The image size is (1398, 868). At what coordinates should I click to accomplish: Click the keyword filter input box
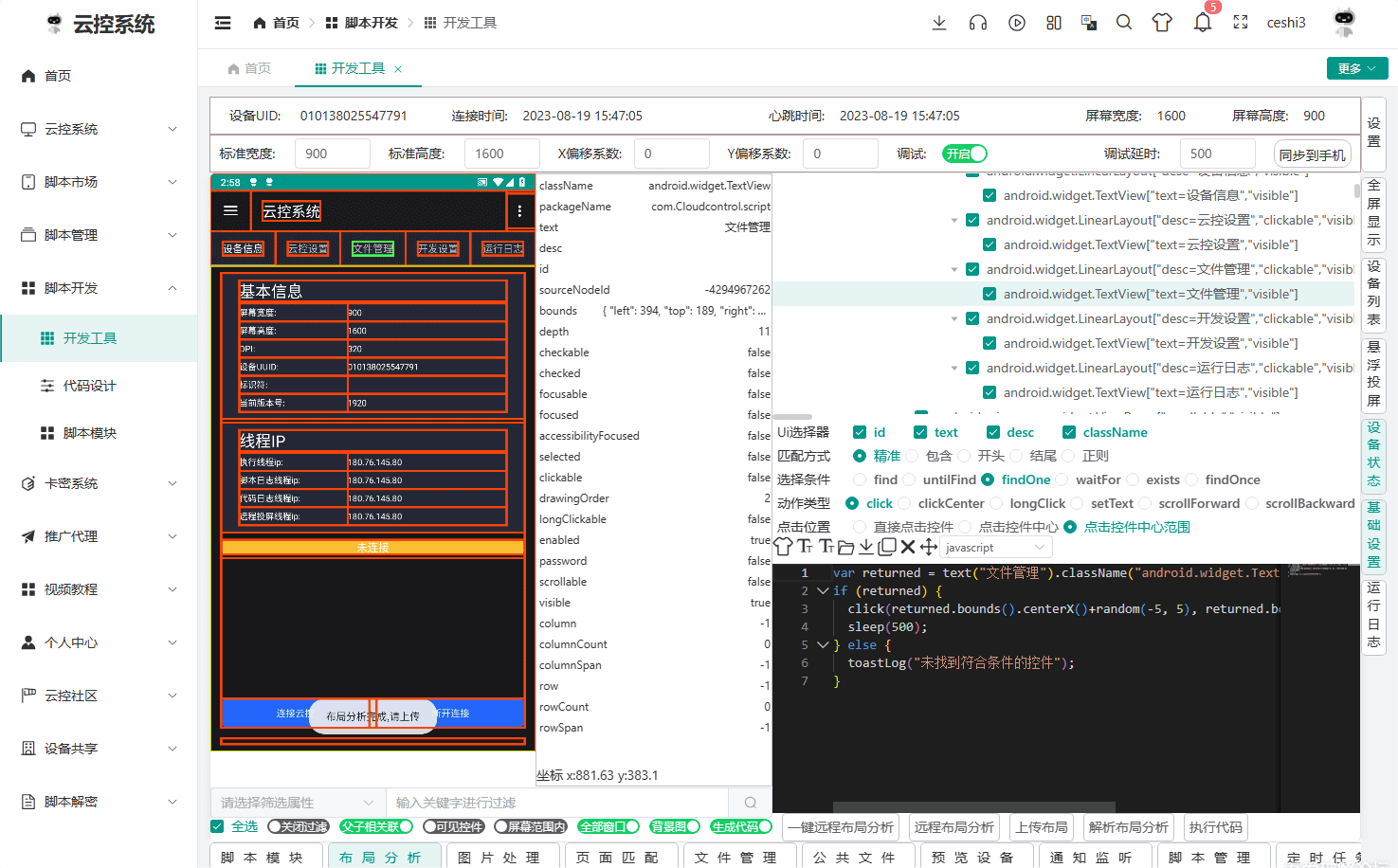click(557, 803)
